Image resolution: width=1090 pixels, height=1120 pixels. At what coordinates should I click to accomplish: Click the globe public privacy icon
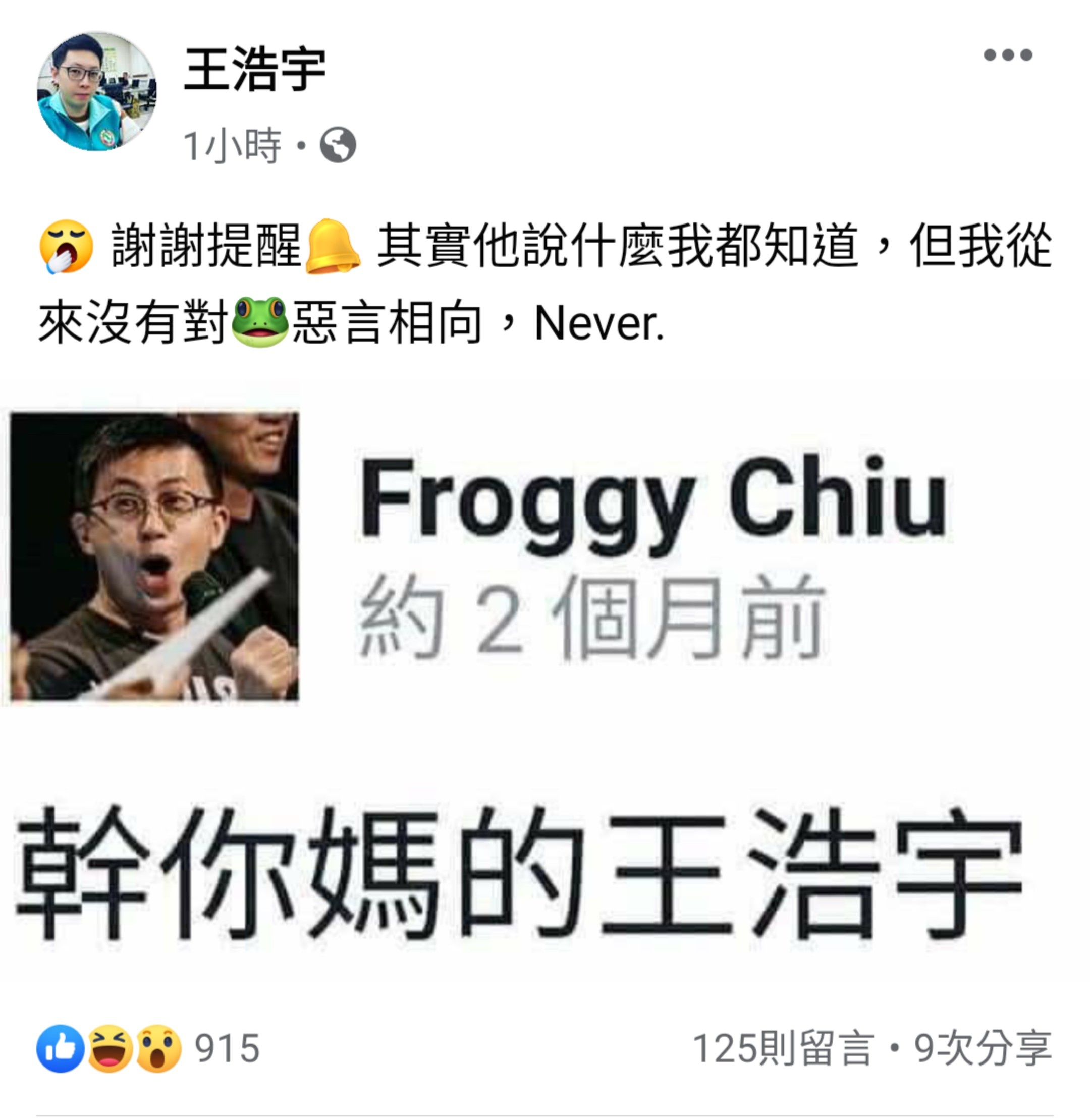coord(338,145)
